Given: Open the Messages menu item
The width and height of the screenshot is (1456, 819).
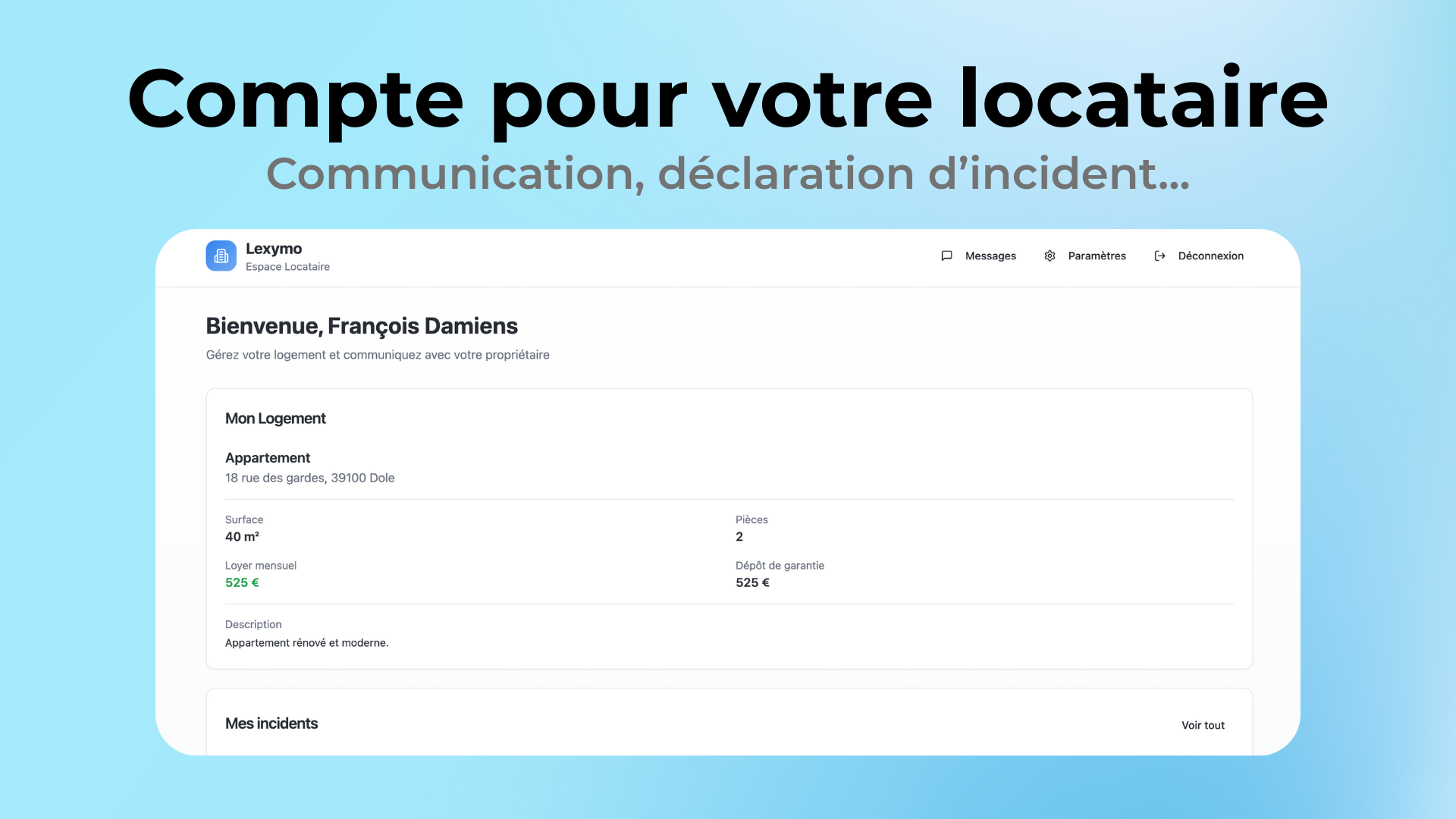Looking at the screenshot, I should 990,256.
